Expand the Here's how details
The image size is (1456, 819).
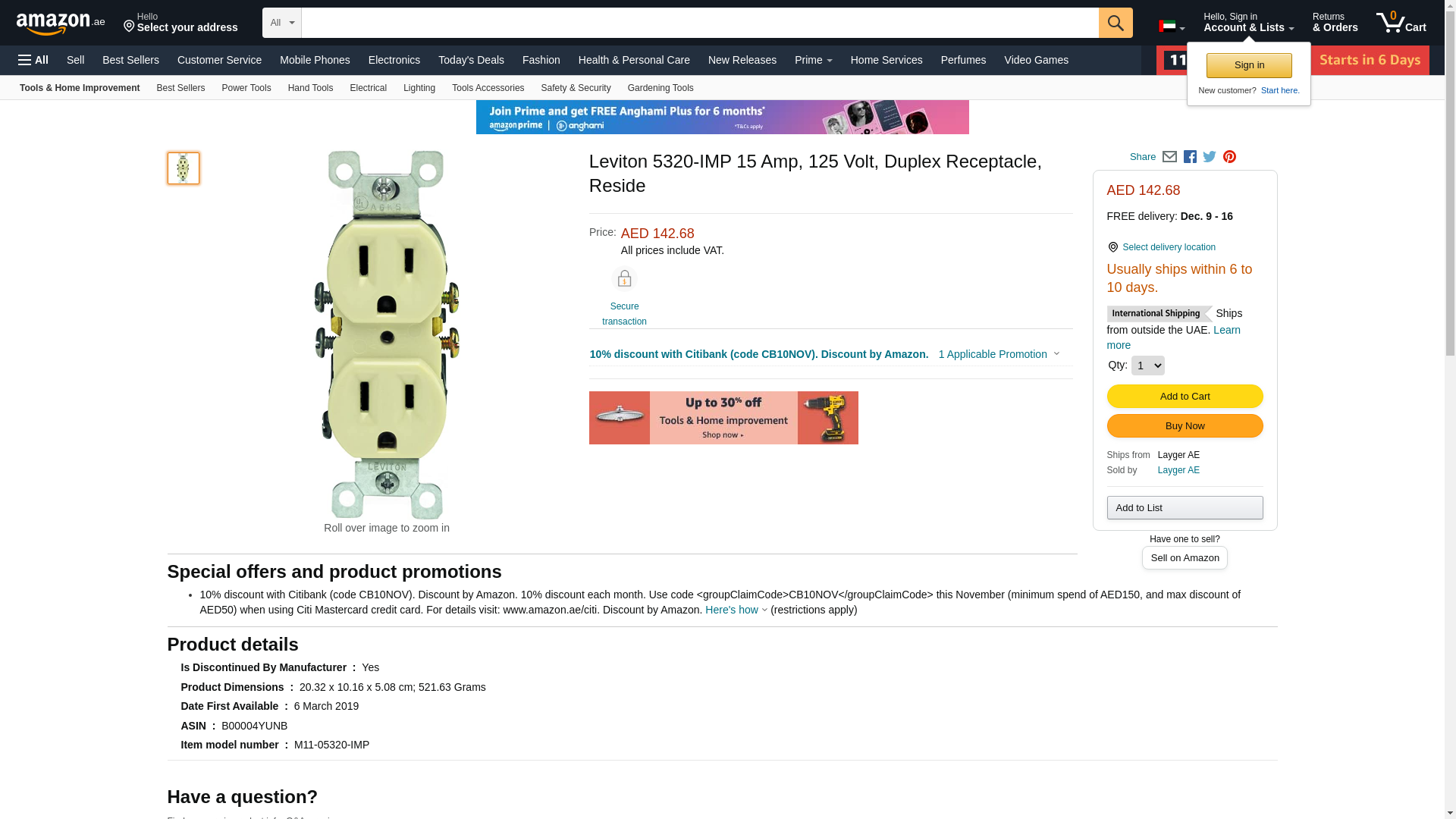pyautogui.click(x=736, y=610)
